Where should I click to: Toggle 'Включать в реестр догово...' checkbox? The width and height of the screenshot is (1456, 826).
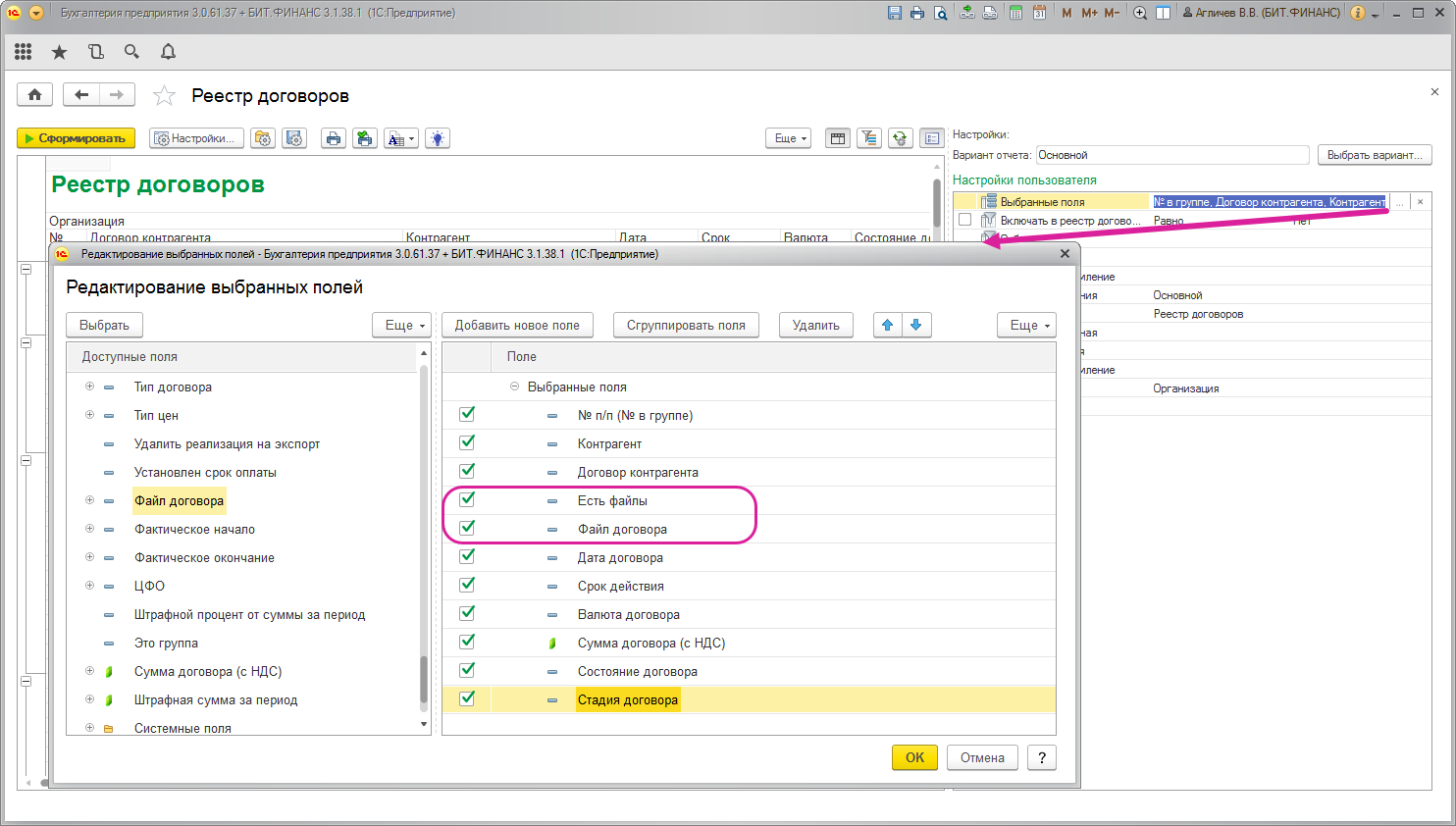(965, 221)
